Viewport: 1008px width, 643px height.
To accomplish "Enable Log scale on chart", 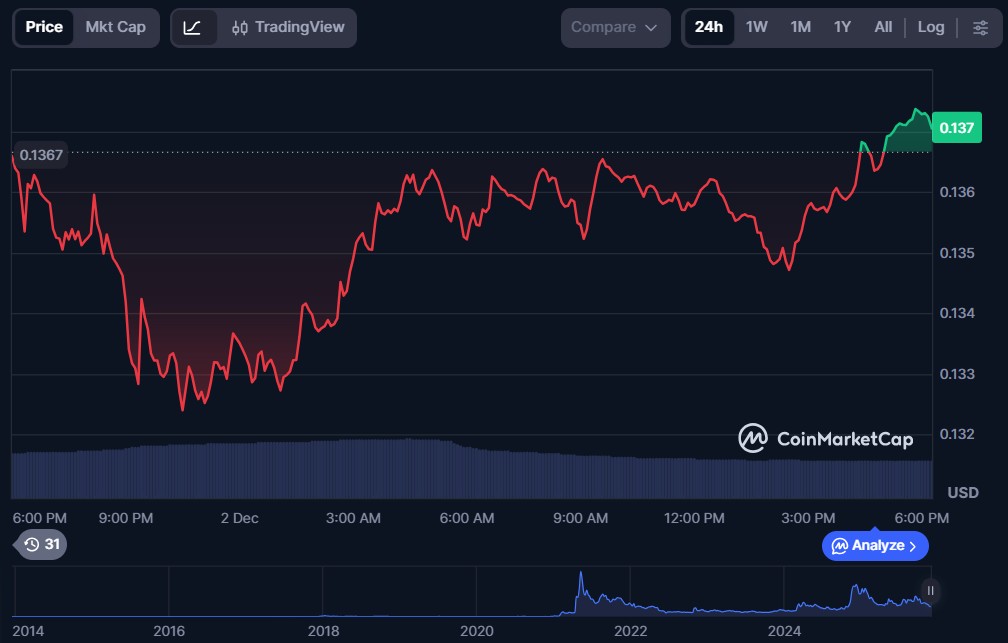I will point(930,27).
